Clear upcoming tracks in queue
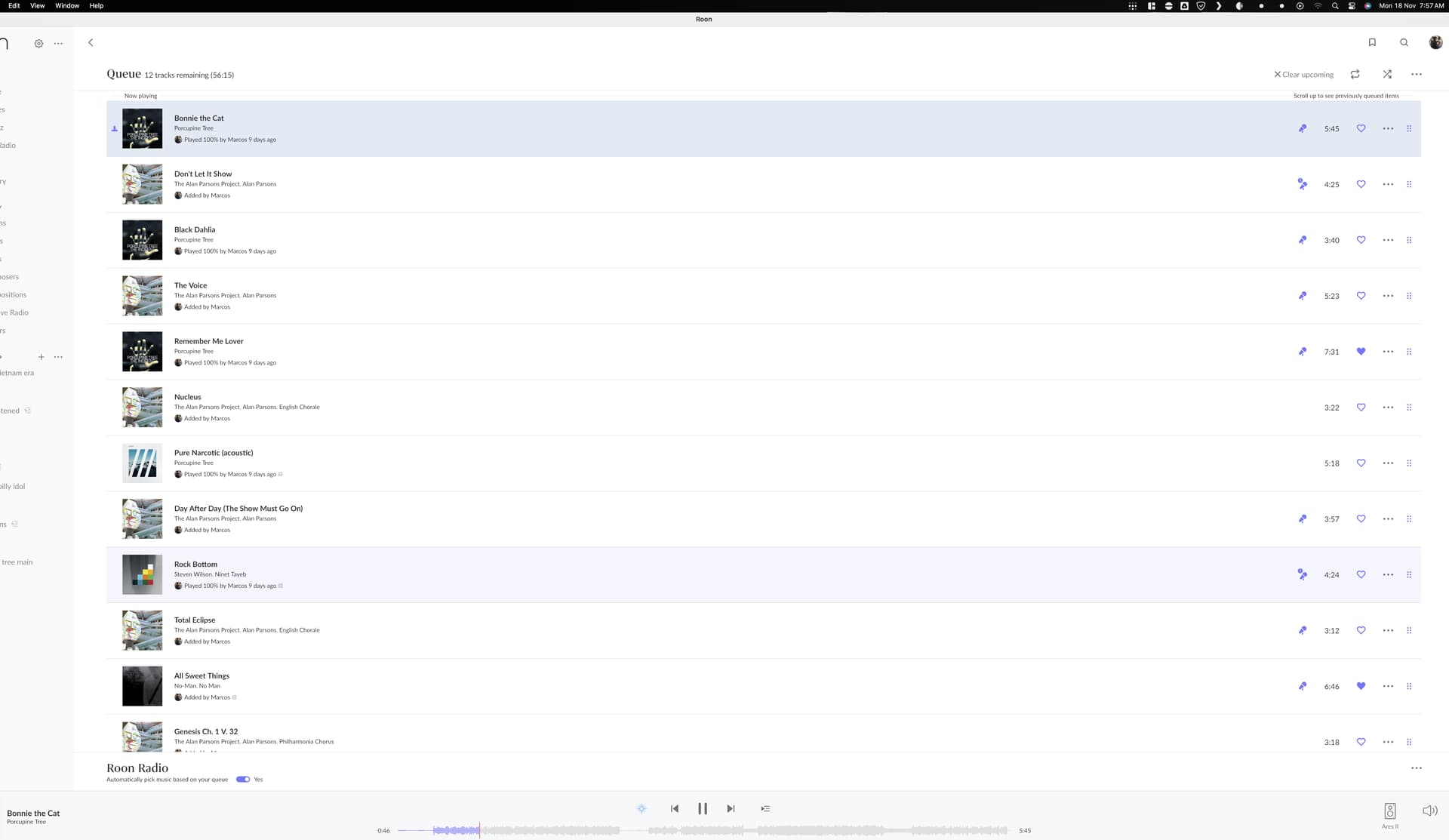The width and height of the screenshot is (1449, 840). (1303, 75)
